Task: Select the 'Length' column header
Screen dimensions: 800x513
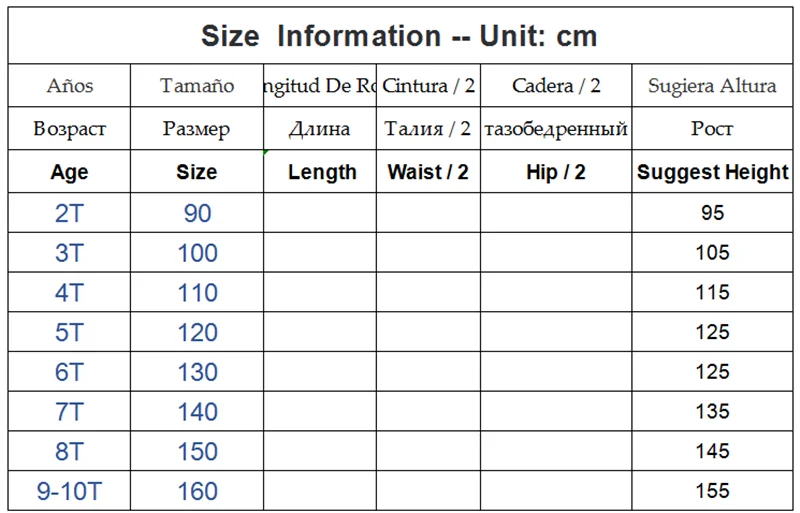Action: click(x=322, y=172)
